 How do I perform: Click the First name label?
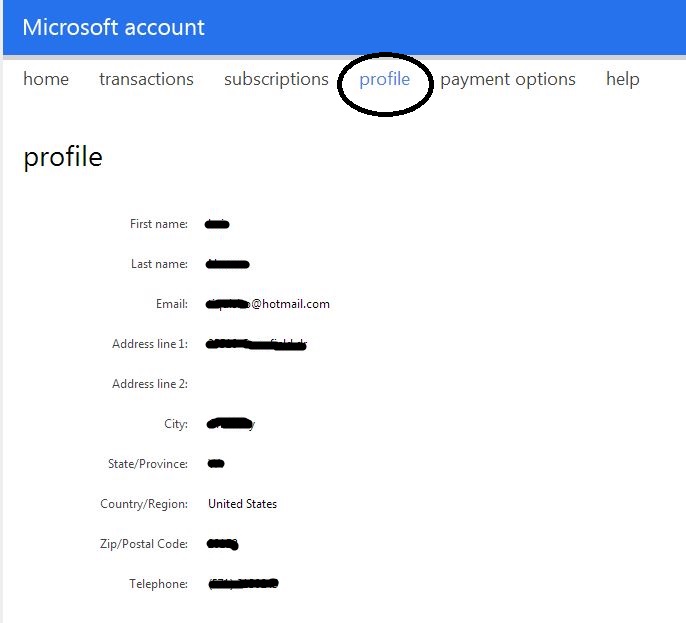(x=159, y=224)
